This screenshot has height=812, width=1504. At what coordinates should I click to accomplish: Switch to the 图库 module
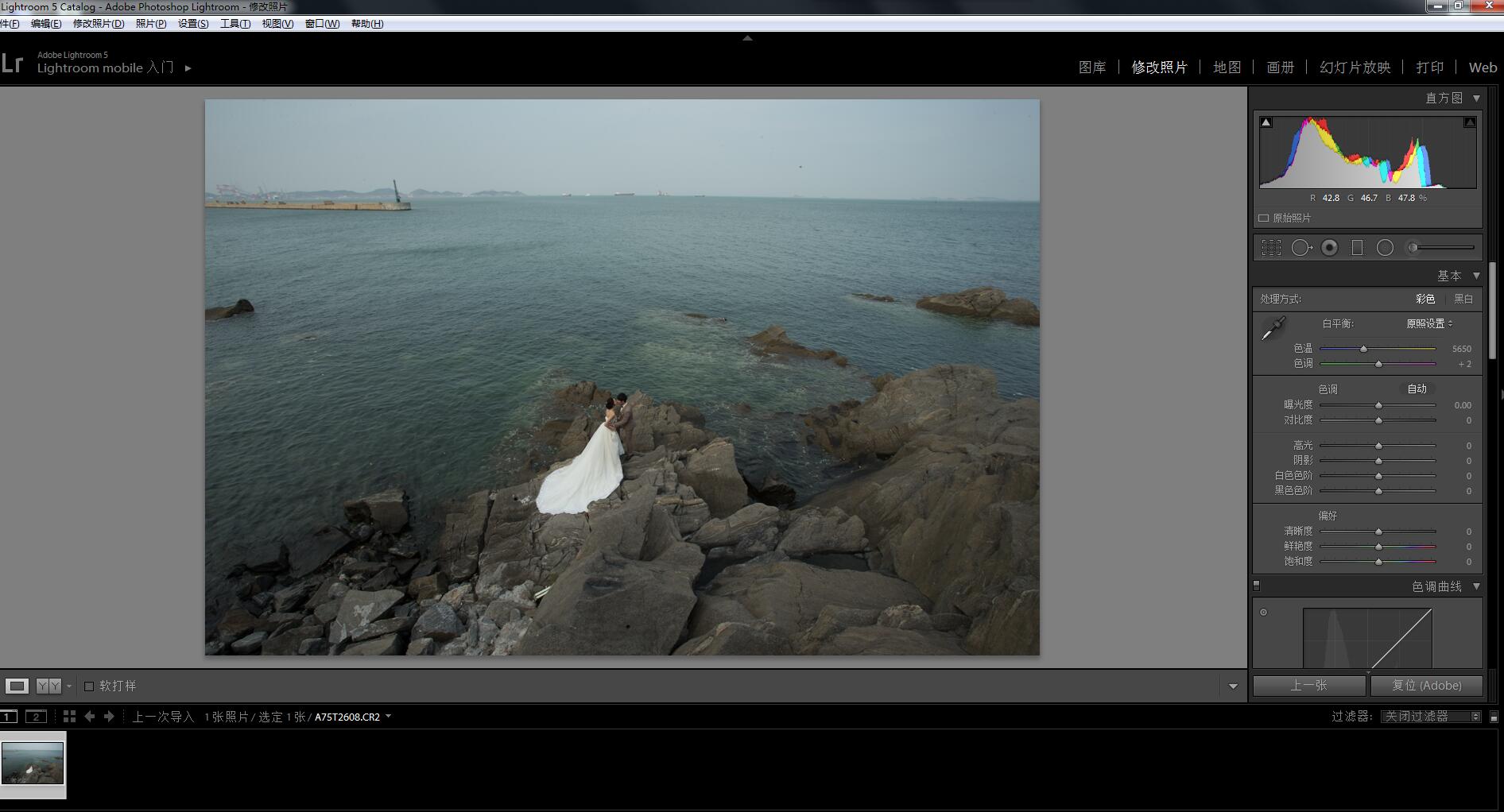(x=1091, y=68)
